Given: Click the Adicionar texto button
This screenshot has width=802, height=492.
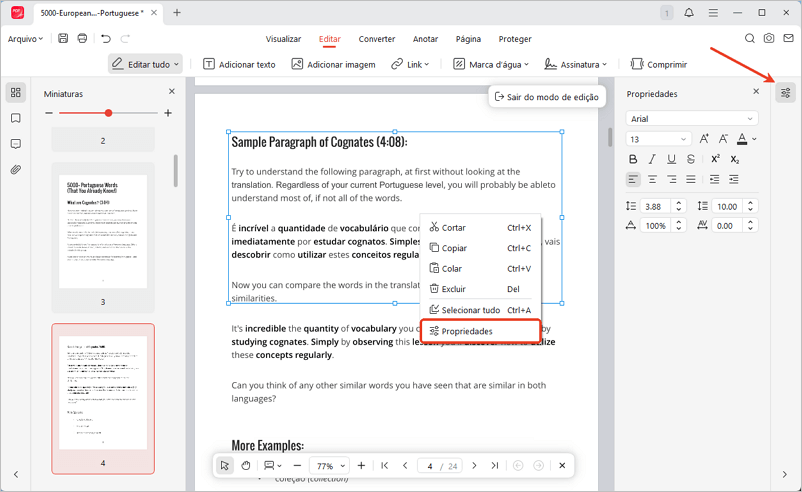Looking at the screenshot, I should (239, 64).
